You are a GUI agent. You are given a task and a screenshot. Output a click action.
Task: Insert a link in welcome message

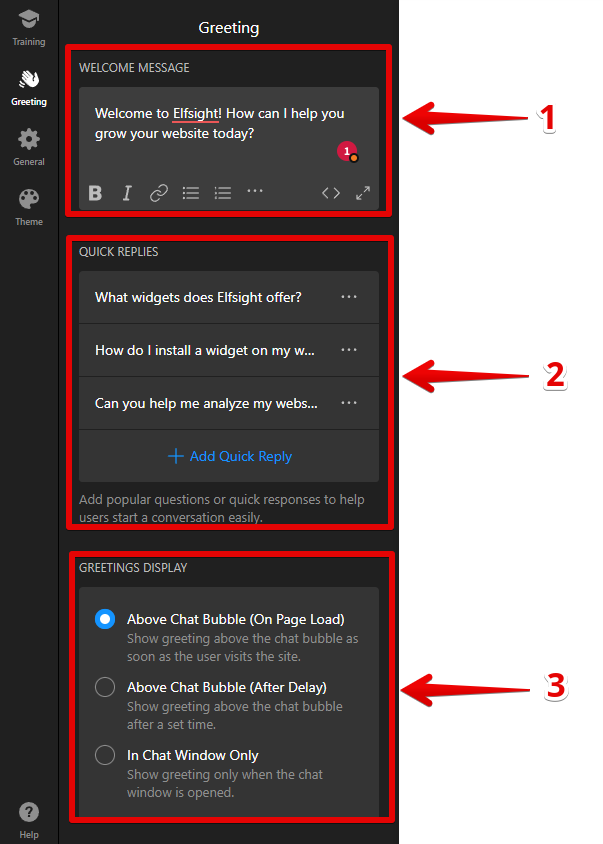tap(159, 193)
